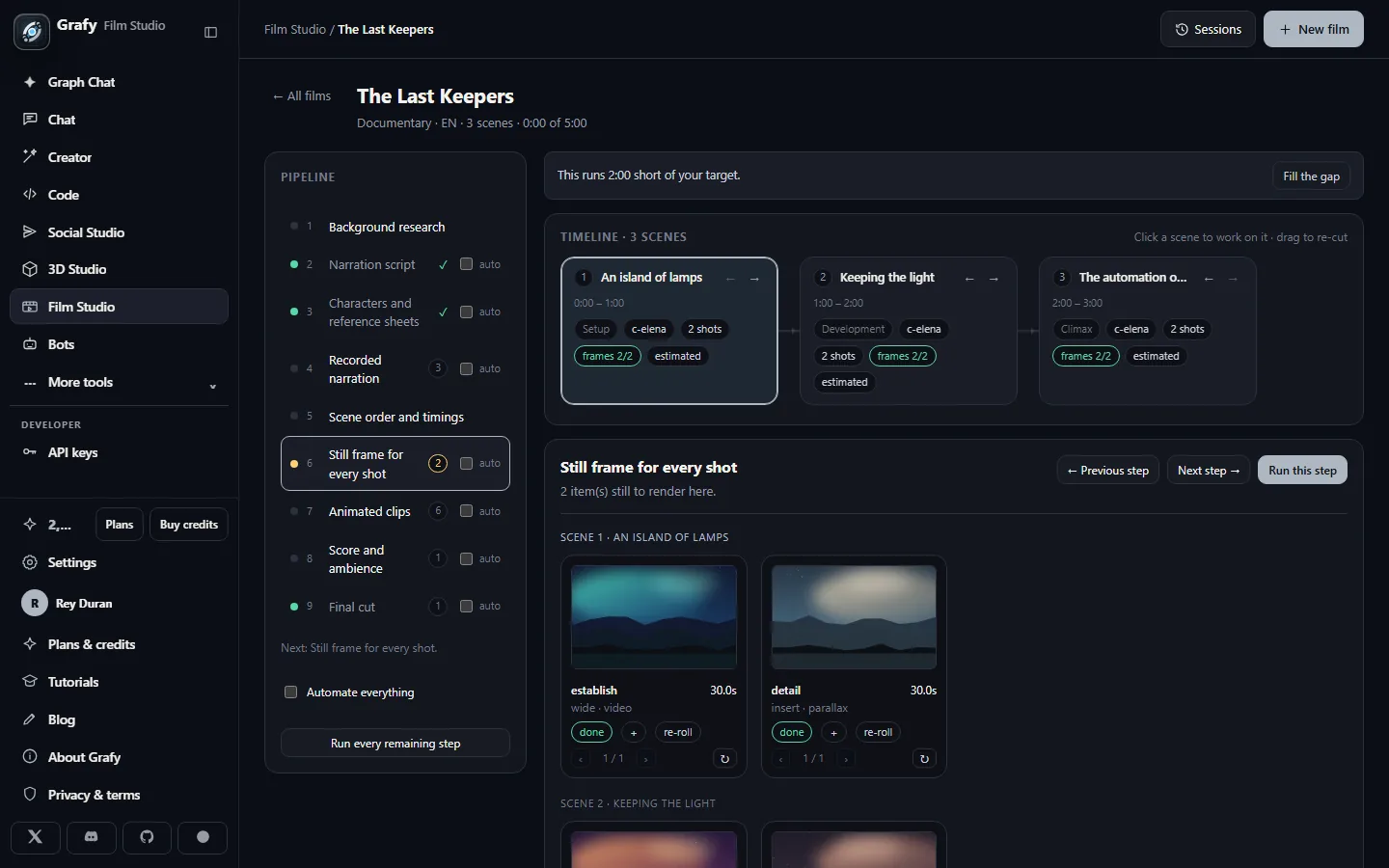Viewport: 1389px width, 868px height.
Task: Click the Grafy logo icon
Action: (x=32, y=32)
